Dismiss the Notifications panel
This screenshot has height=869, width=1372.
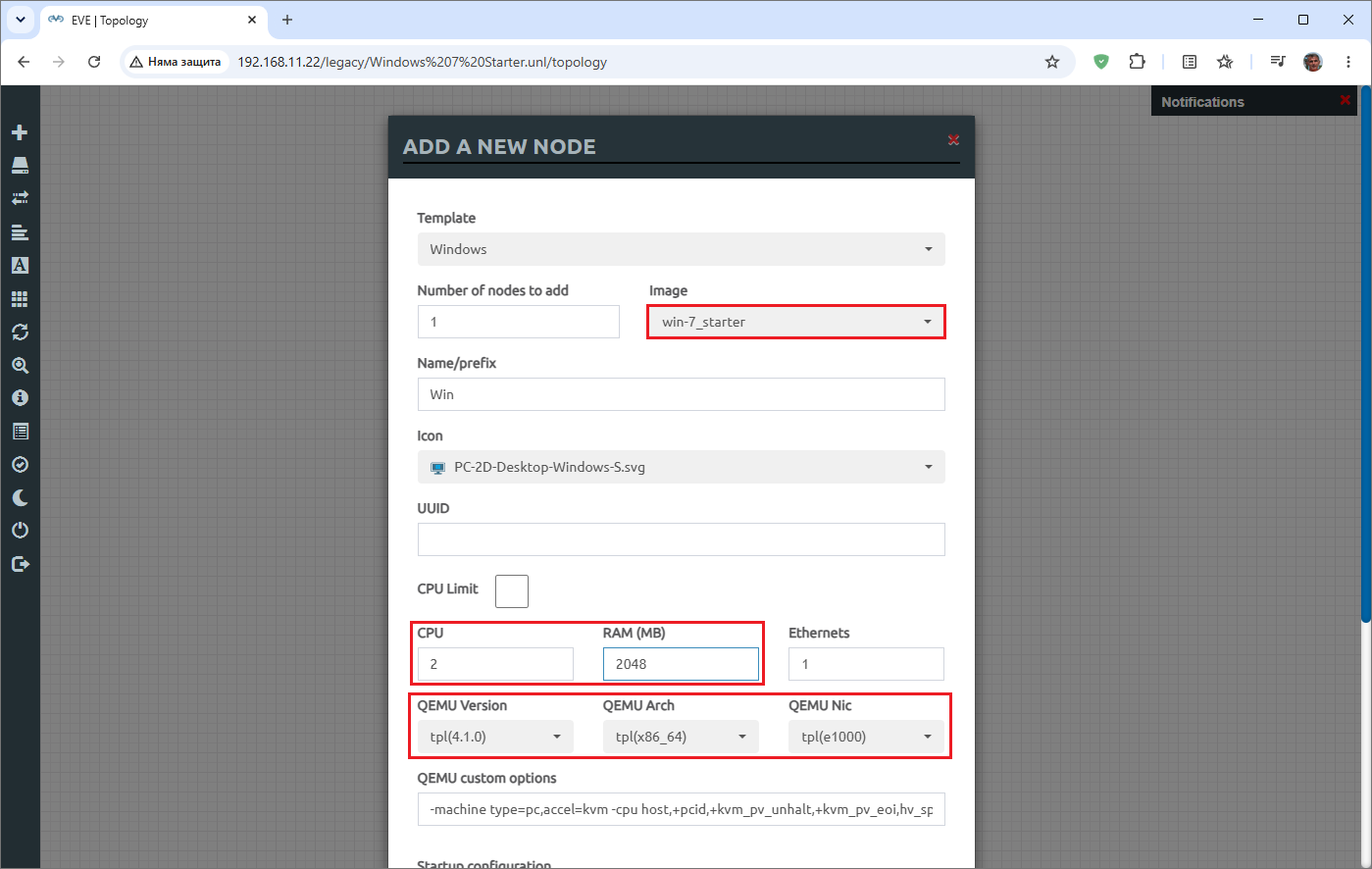click(x=1345, y=100)
